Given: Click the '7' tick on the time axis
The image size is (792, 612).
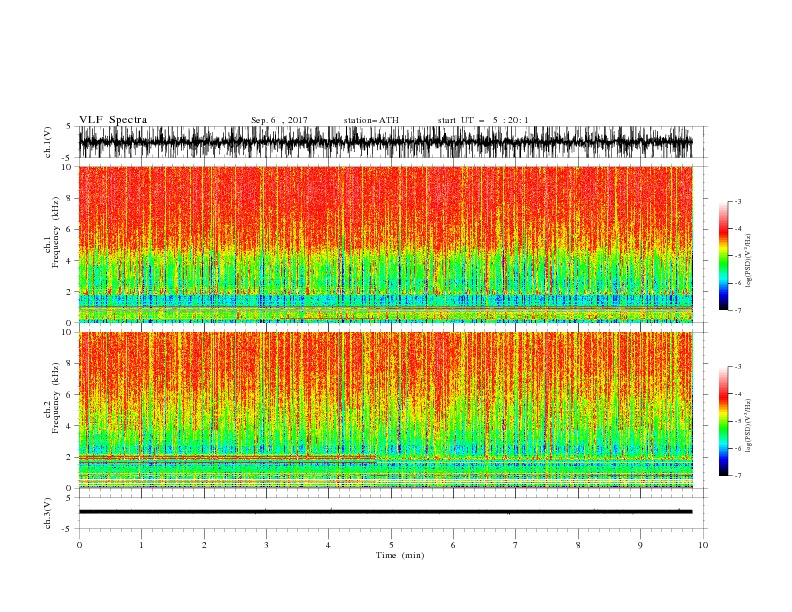Looking at the screenshot, I should tap(516, 545).
